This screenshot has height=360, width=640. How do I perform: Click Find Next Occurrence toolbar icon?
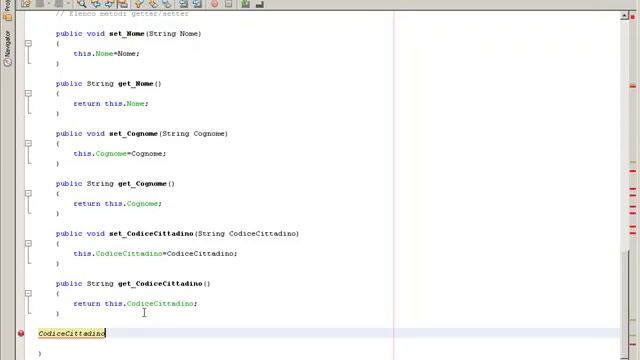pyautogui.click(x=109, y=4)
